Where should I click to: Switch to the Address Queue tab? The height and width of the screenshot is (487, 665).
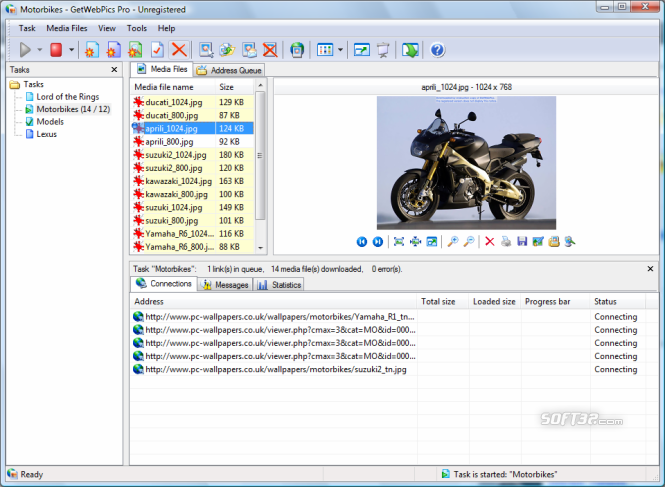point(229,70)
